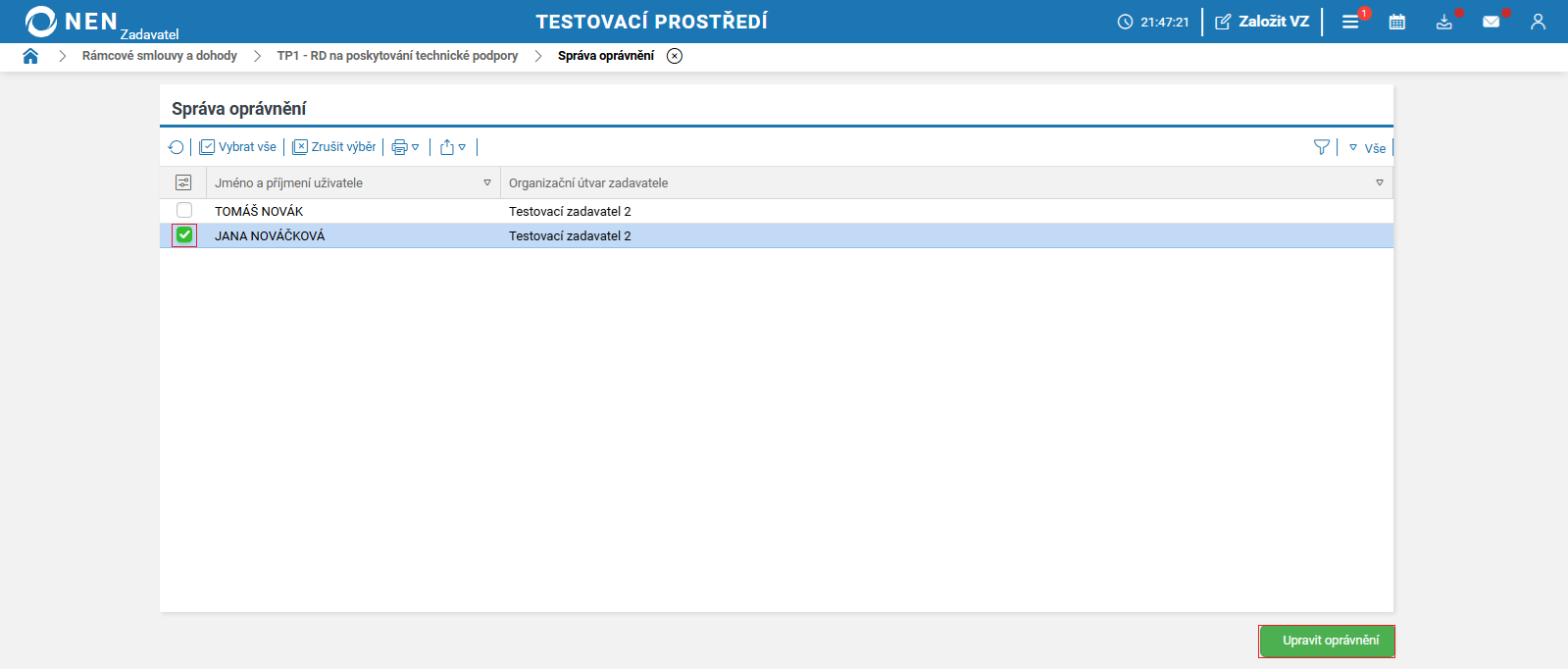The image size is (1568, 669).
Task: Open the export dropdown
Action: point(453,147)
